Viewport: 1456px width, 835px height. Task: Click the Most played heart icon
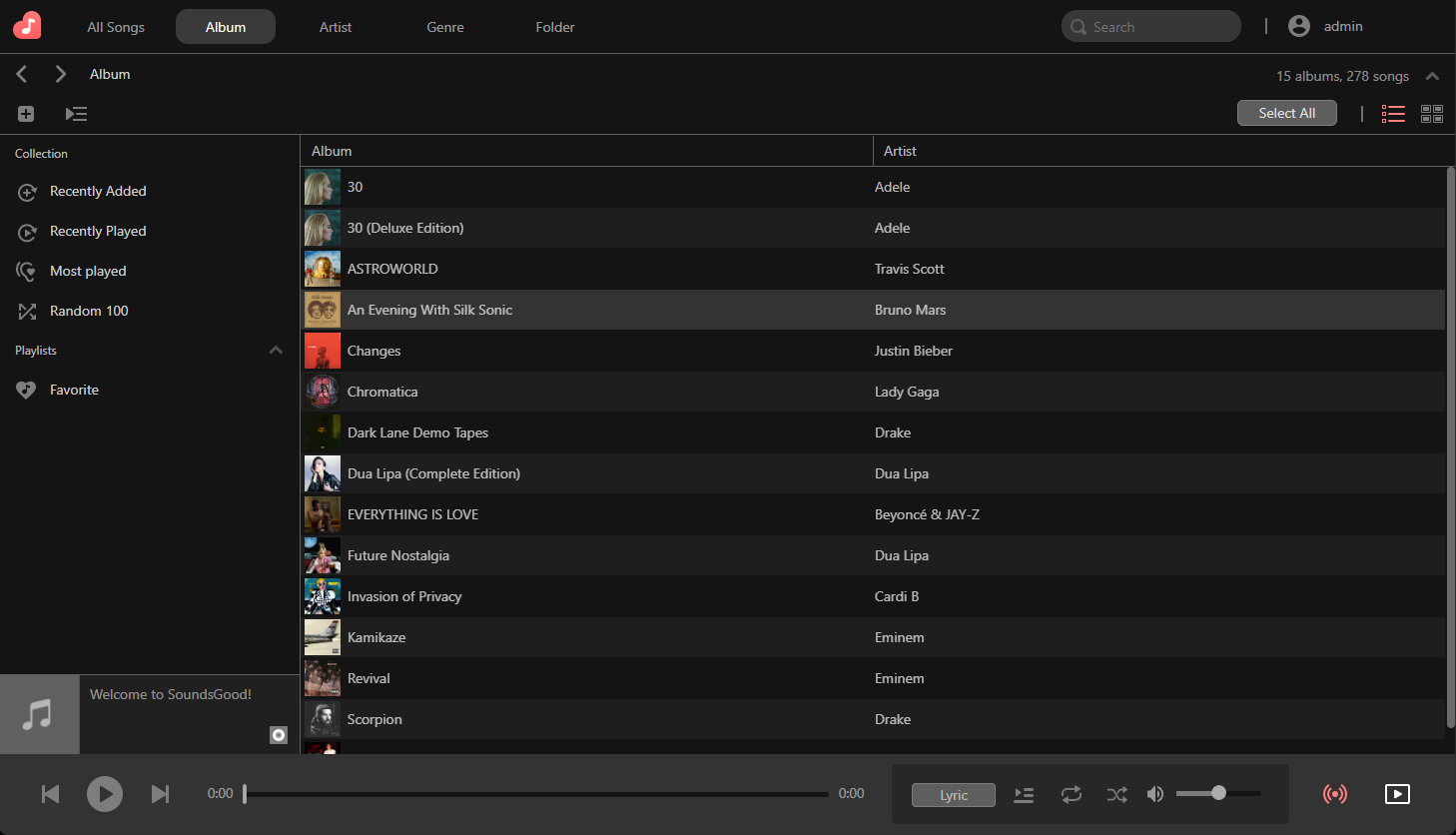[x=27, y=272]
